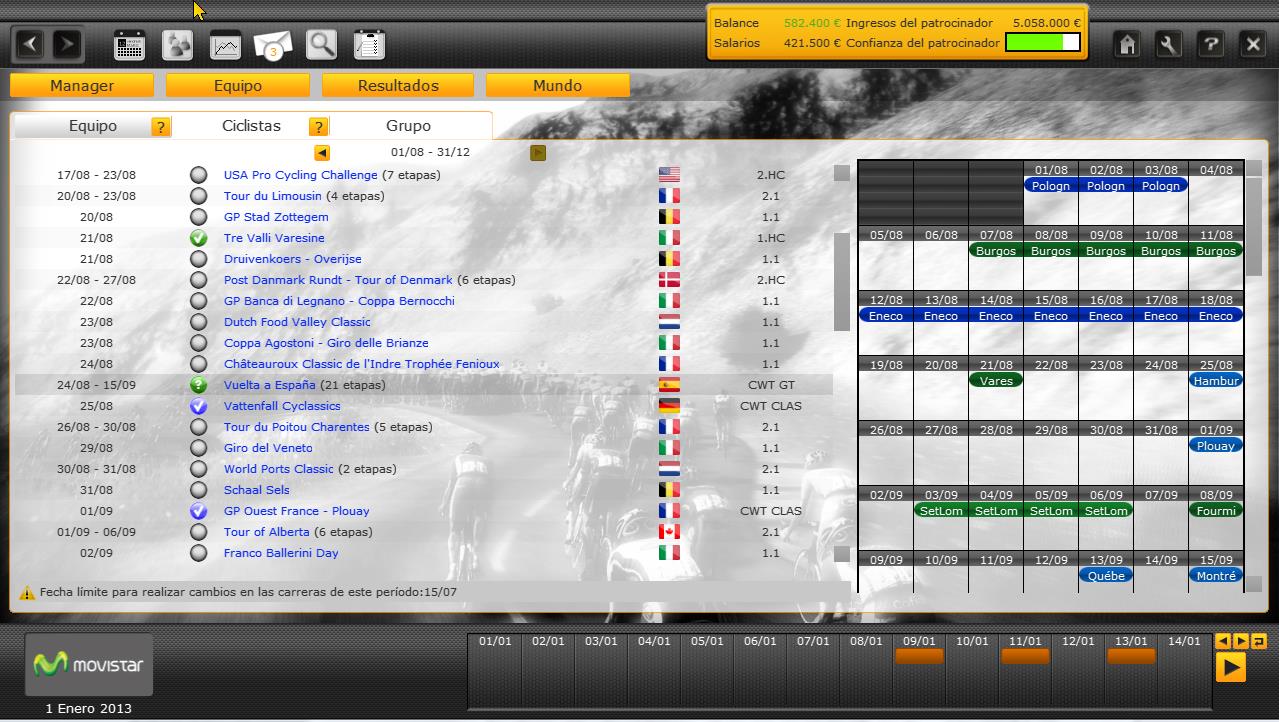Image resolution: width=1279 pixels, height=722 pixels.
Task: Click the USA Pro Cycling Challenge link
Action: (x=300, y=175)
